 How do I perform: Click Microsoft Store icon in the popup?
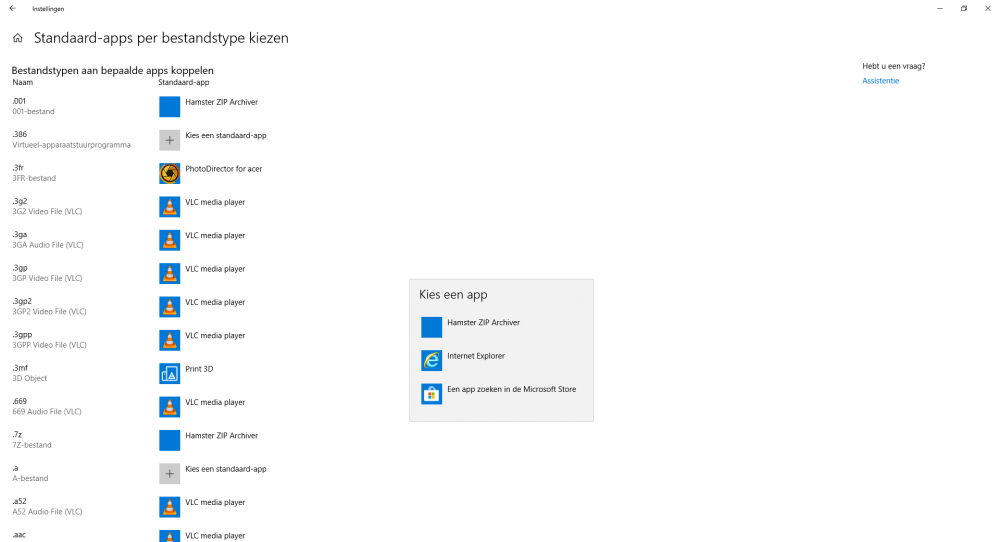[x=432, y=394]
